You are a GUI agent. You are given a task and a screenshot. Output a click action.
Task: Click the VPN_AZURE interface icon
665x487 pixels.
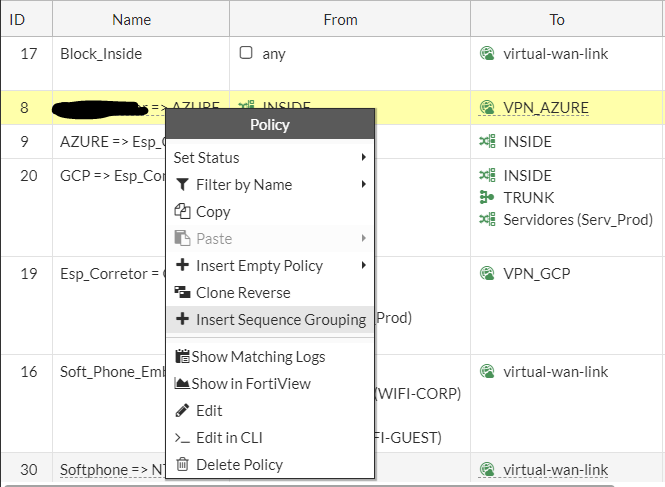pos(487,108)
